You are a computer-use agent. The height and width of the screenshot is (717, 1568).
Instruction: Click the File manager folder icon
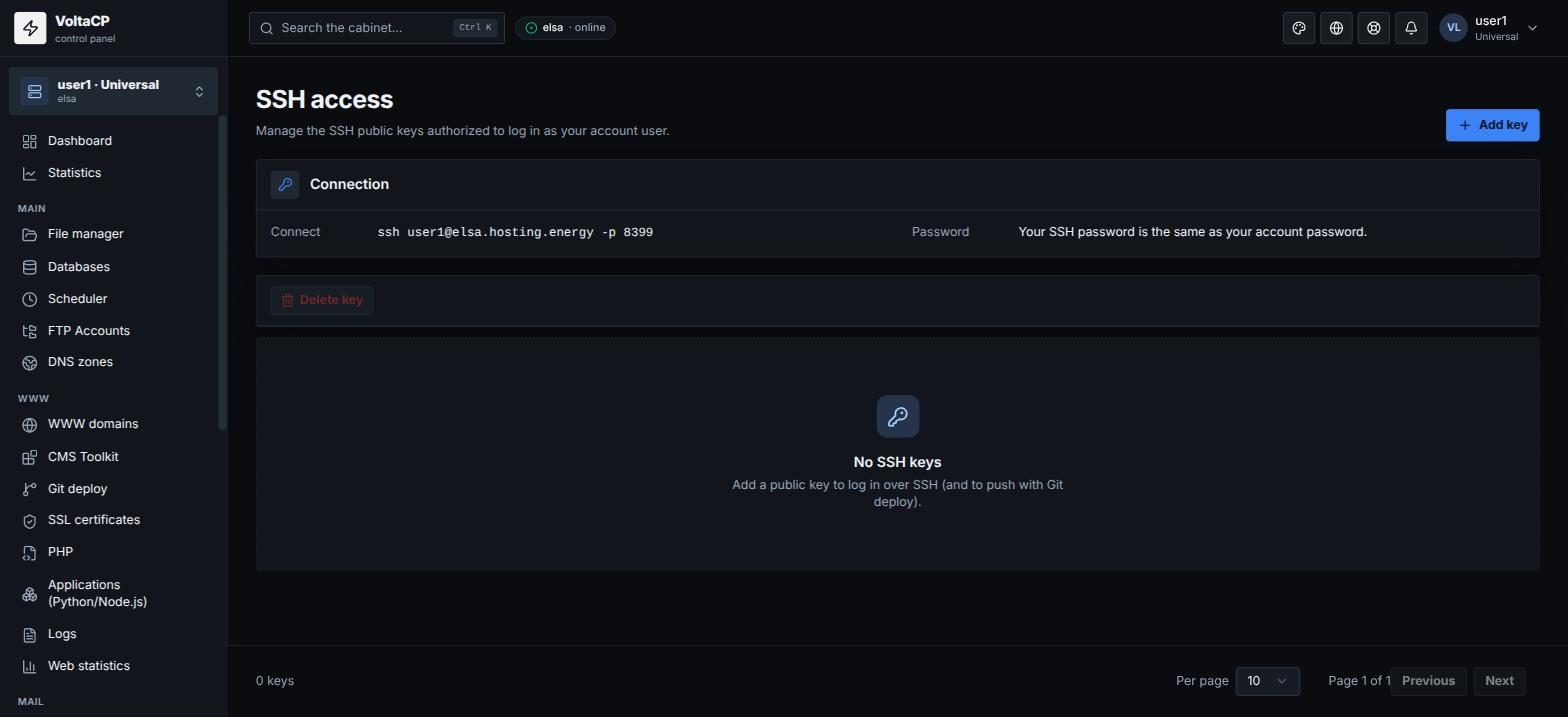coord(30,235)
